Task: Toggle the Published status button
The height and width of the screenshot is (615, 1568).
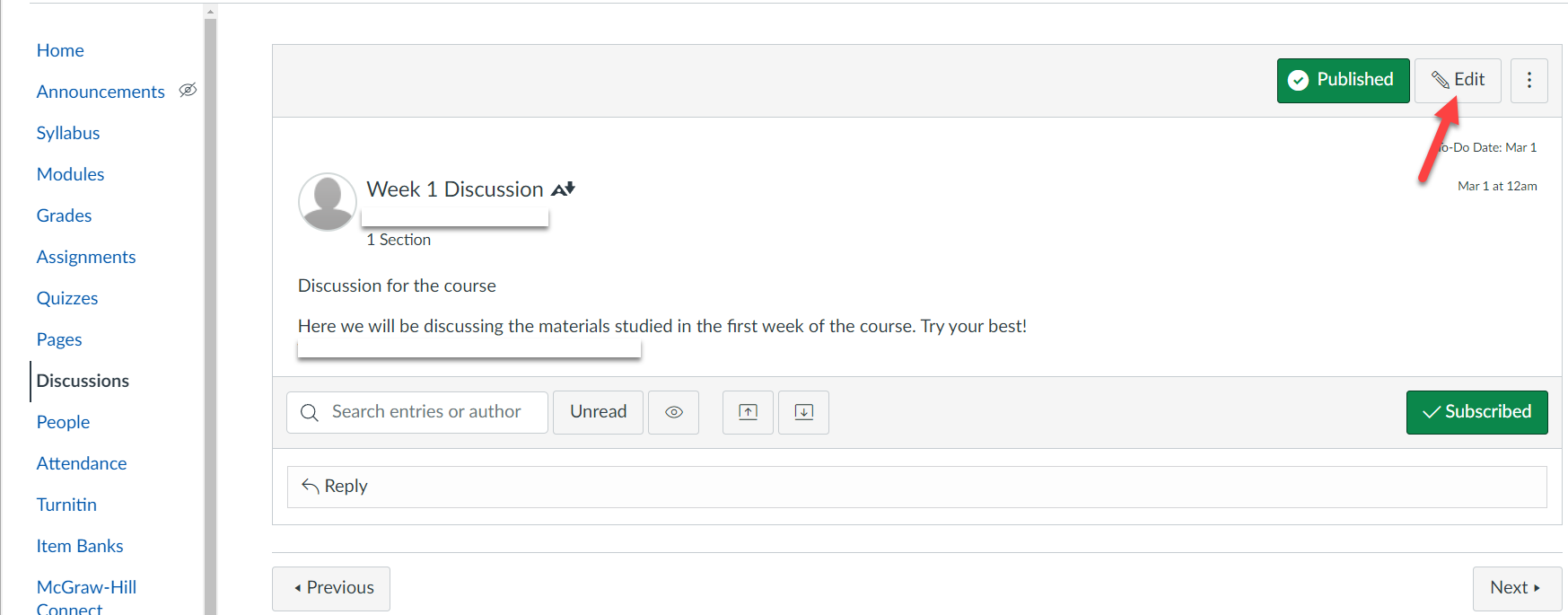Action: [1343, 81]
